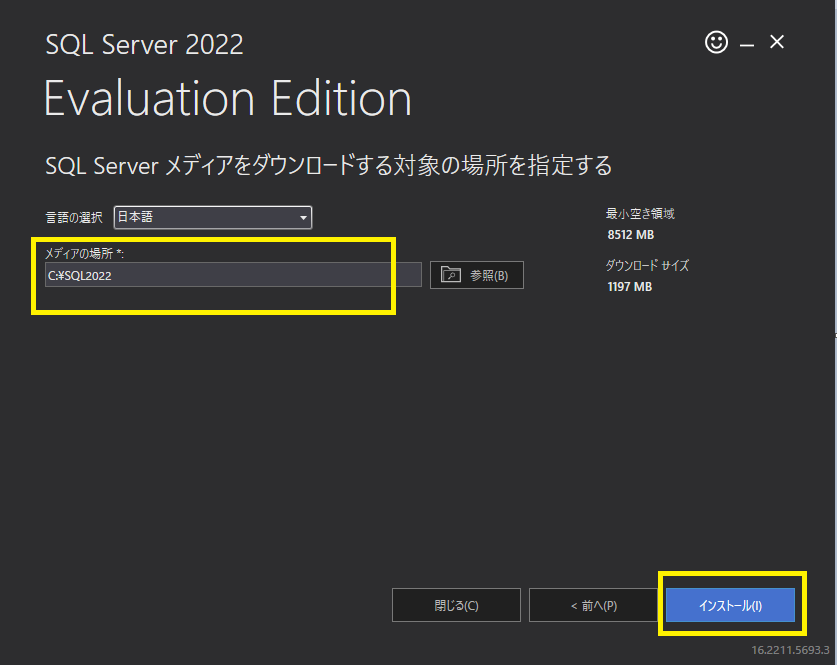The image size is (837, 665).
Task: Click the version number 16.2211.5693.3
Action: 790,650
